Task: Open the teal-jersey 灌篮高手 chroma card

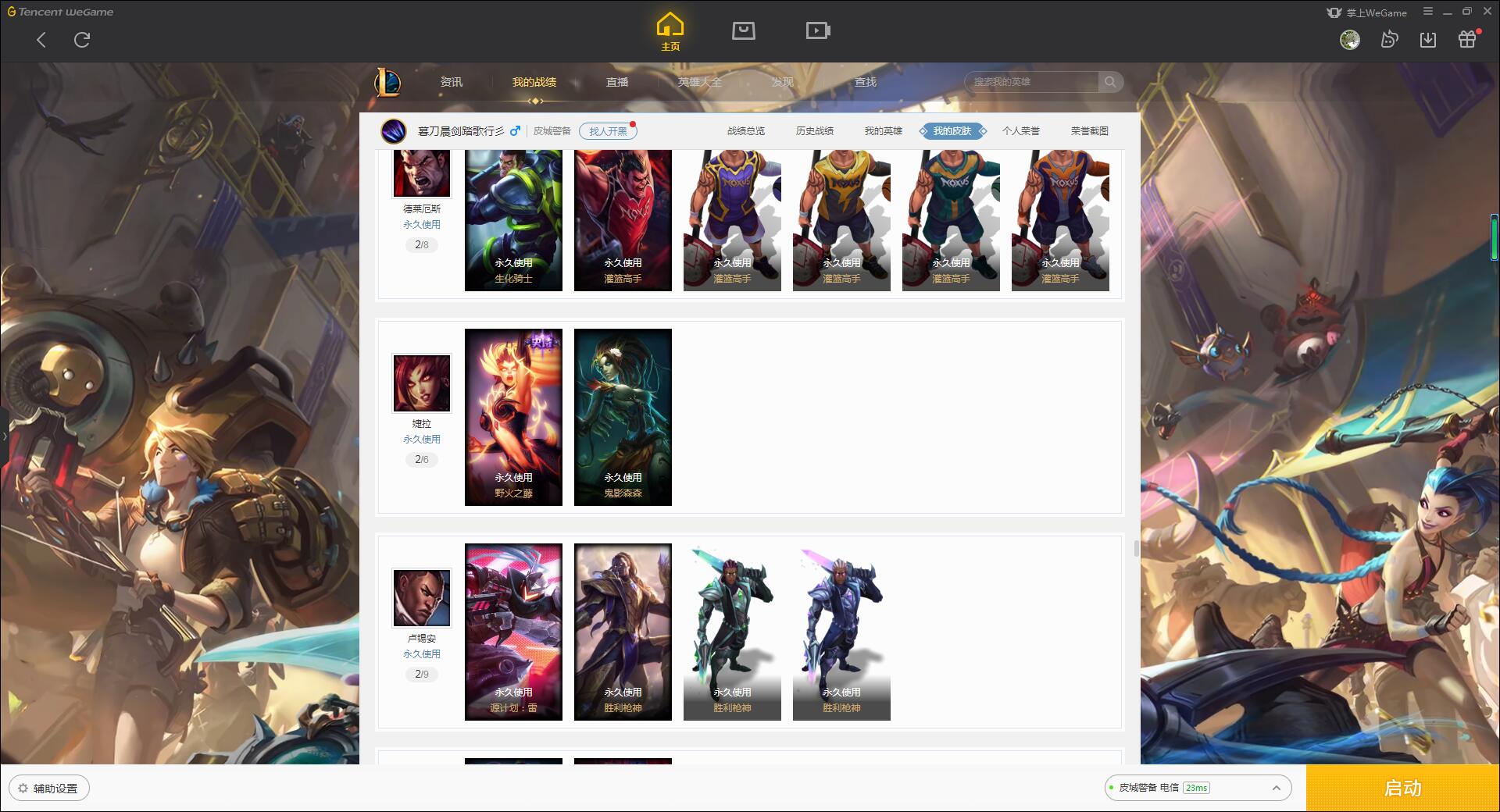Action: coord(951,221)
